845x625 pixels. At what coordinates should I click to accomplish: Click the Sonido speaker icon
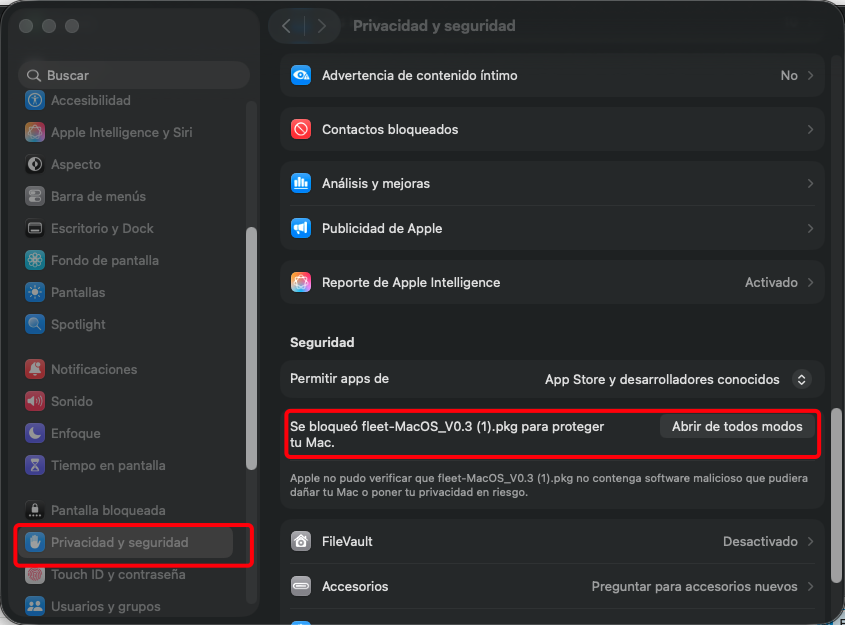point(35,401)
